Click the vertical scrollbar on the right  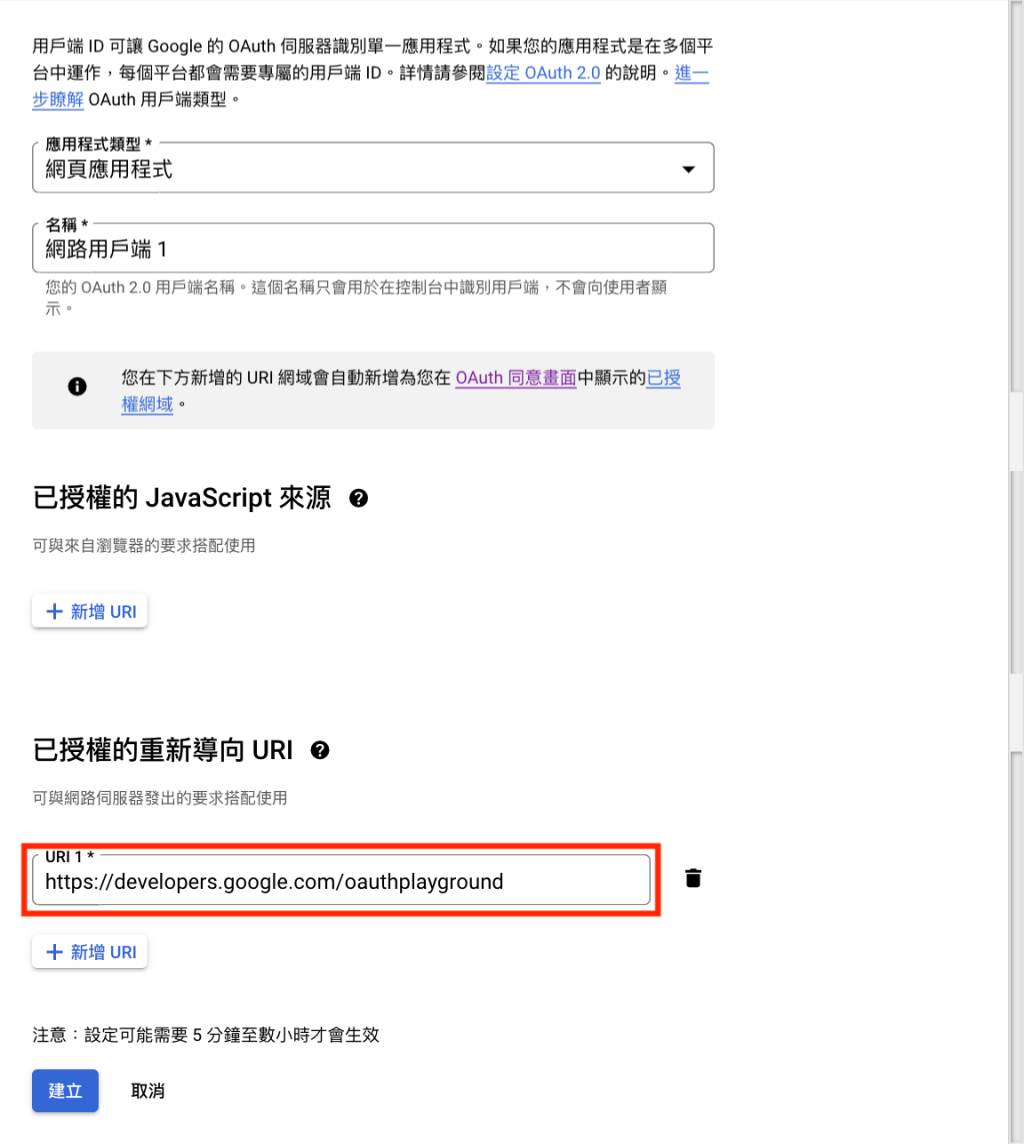[x=1016, y=572]
